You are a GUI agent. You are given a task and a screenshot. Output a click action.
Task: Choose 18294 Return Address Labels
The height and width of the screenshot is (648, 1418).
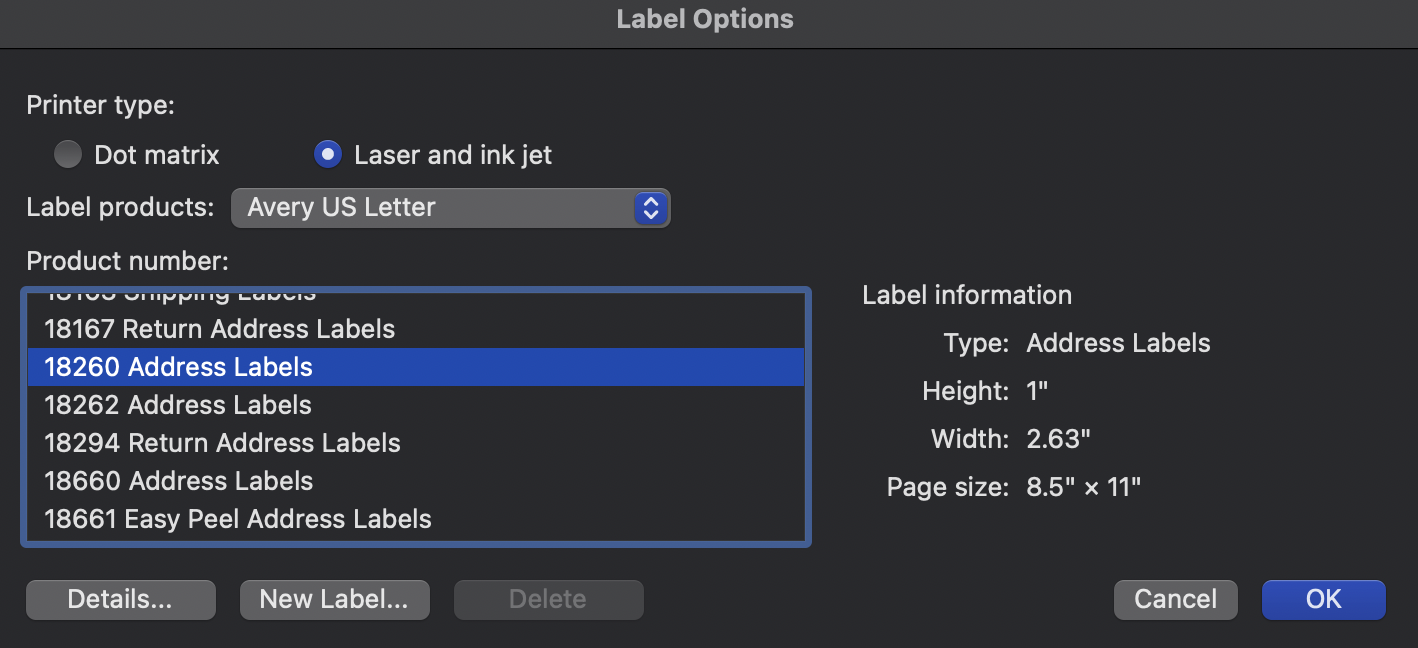click(x=416, y=443)
